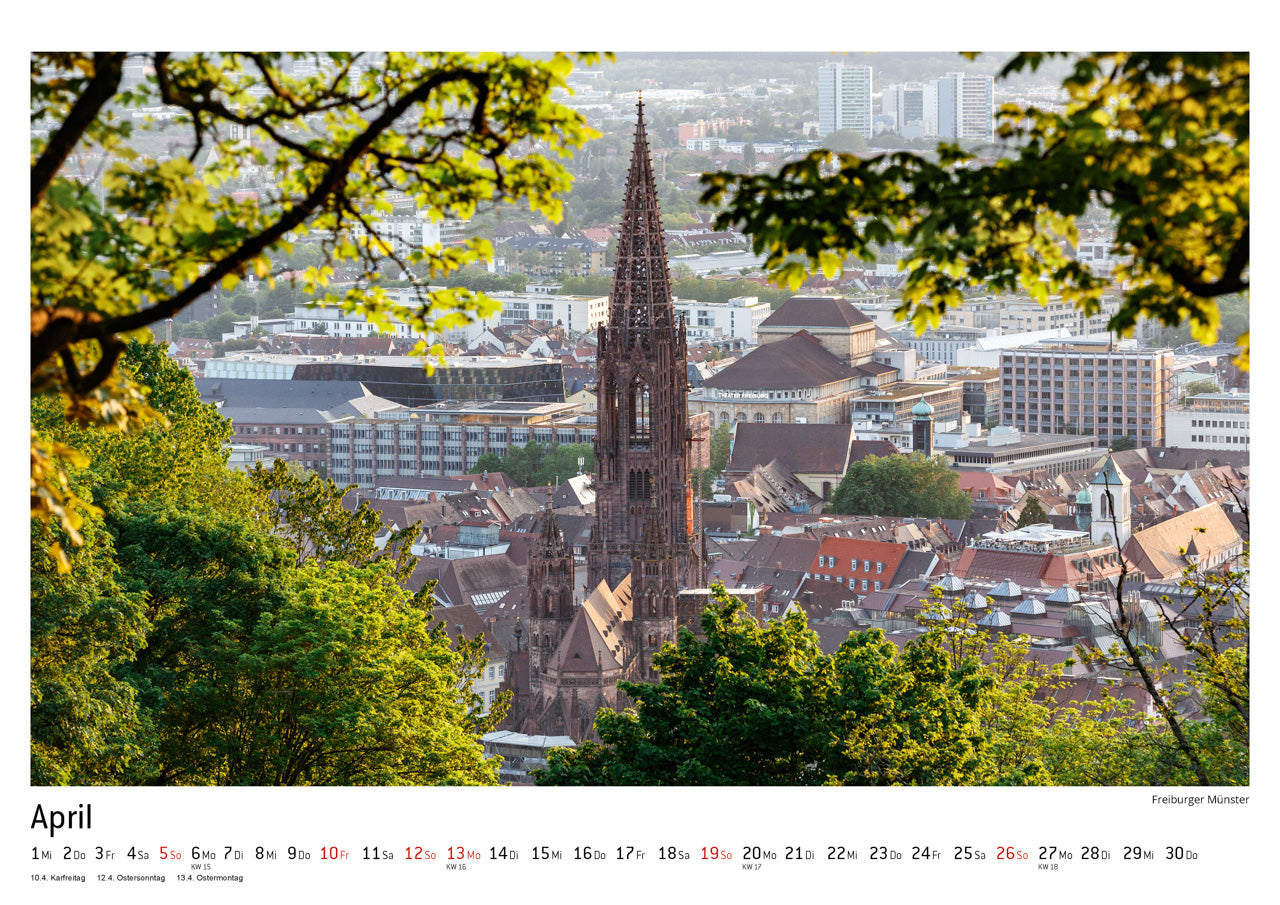Viewport: 1280px width, 905px height.
Task: Select date 1 Mi in calendar row
Action: tap(41, 854)
